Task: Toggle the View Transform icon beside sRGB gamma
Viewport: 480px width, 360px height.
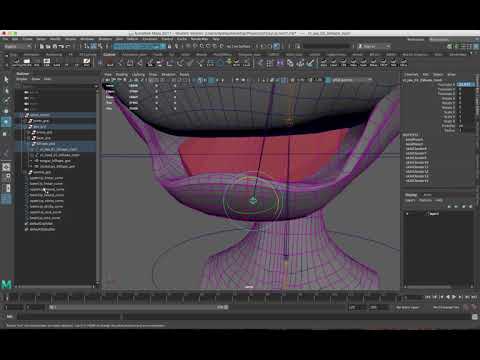Action: tap(328, 80)
